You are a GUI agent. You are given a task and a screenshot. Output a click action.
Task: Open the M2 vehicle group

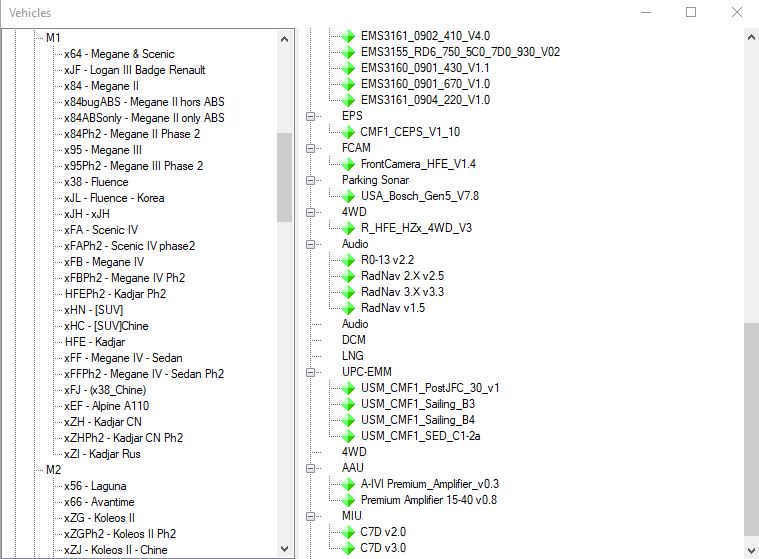(54, 470)
